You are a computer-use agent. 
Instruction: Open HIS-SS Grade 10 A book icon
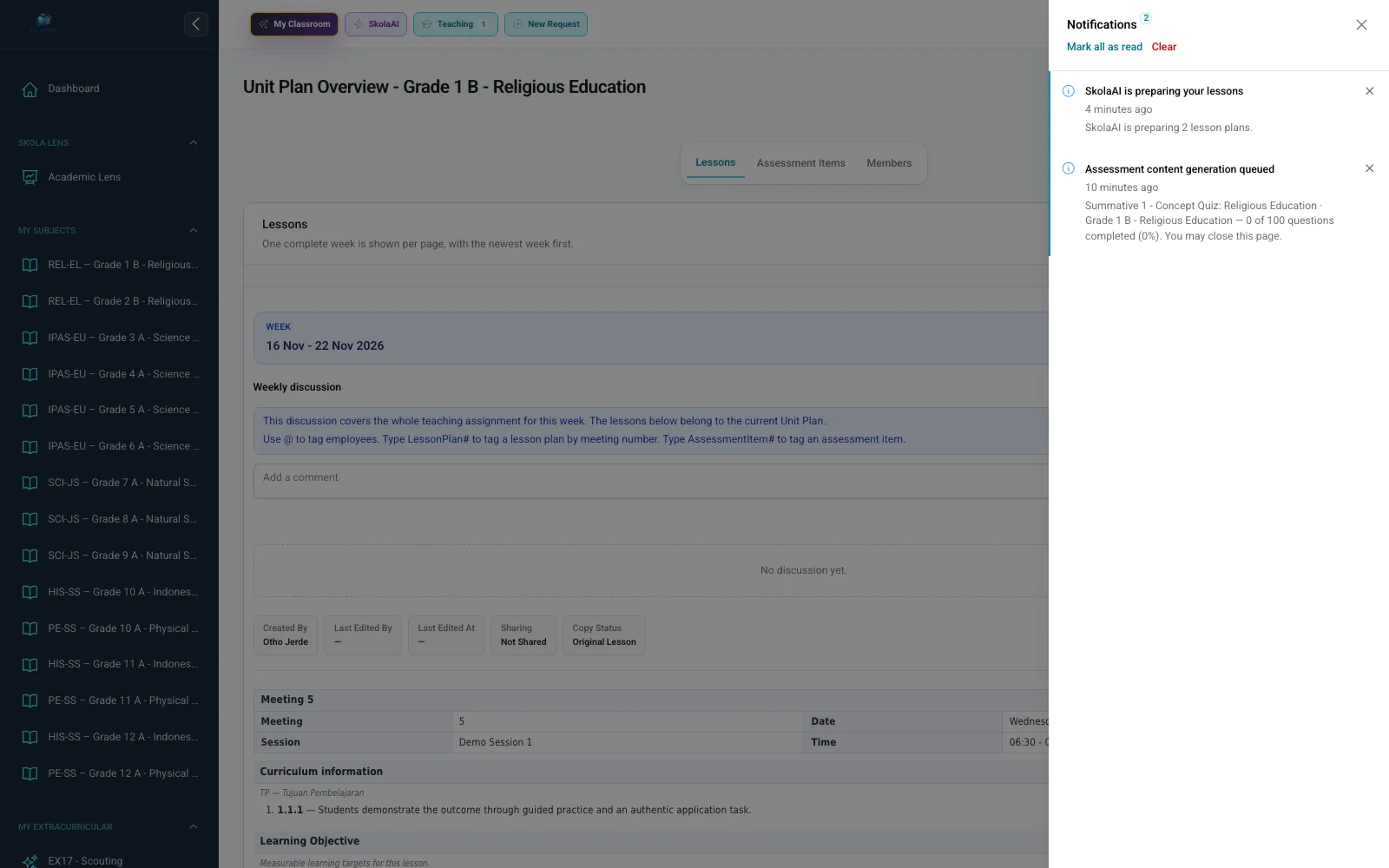[30, 592]
